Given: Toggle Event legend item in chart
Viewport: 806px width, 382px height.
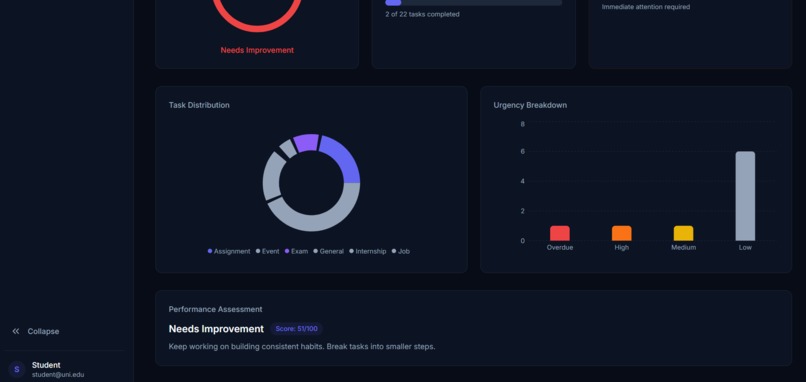Looking at the screenshot, I should pyautogui.click(x=267, y=251).
